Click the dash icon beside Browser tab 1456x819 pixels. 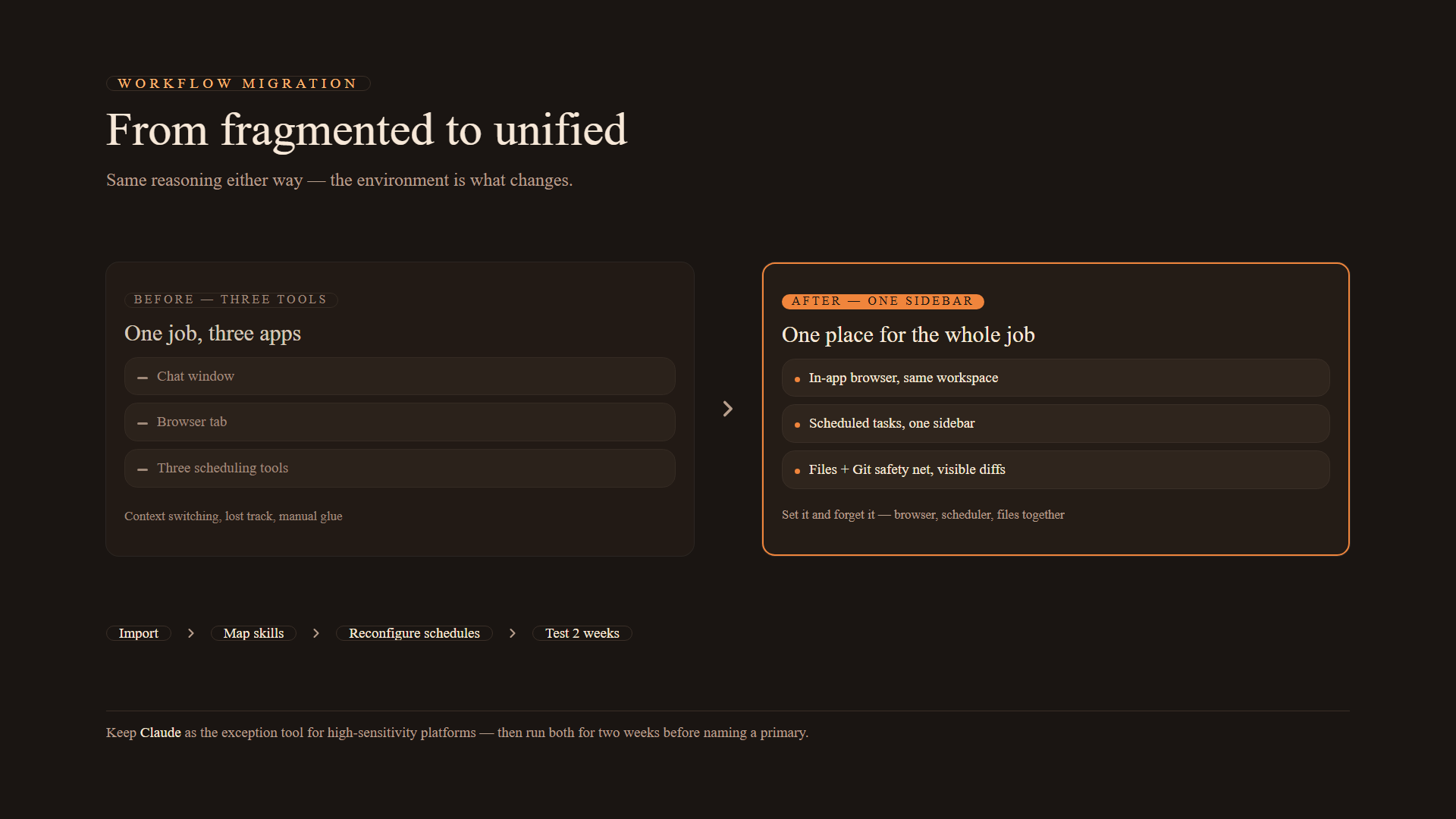tap(143, 423)
